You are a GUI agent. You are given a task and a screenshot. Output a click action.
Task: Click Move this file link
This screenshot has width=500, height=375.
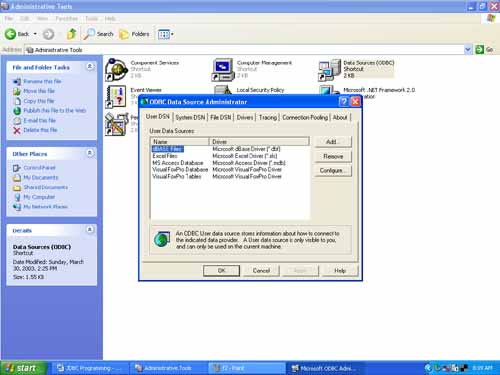pyautogui.click(x=39, y=91)
